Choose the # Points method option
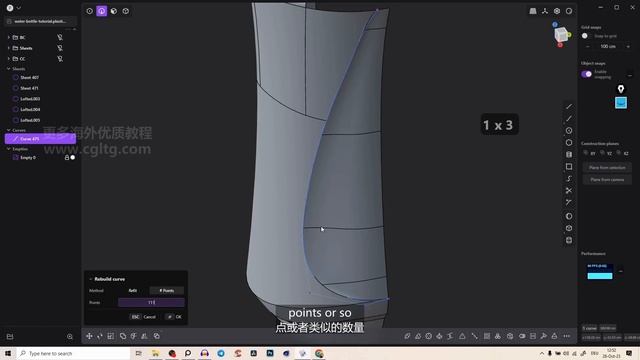640x360 pixels. coord(167,290)
